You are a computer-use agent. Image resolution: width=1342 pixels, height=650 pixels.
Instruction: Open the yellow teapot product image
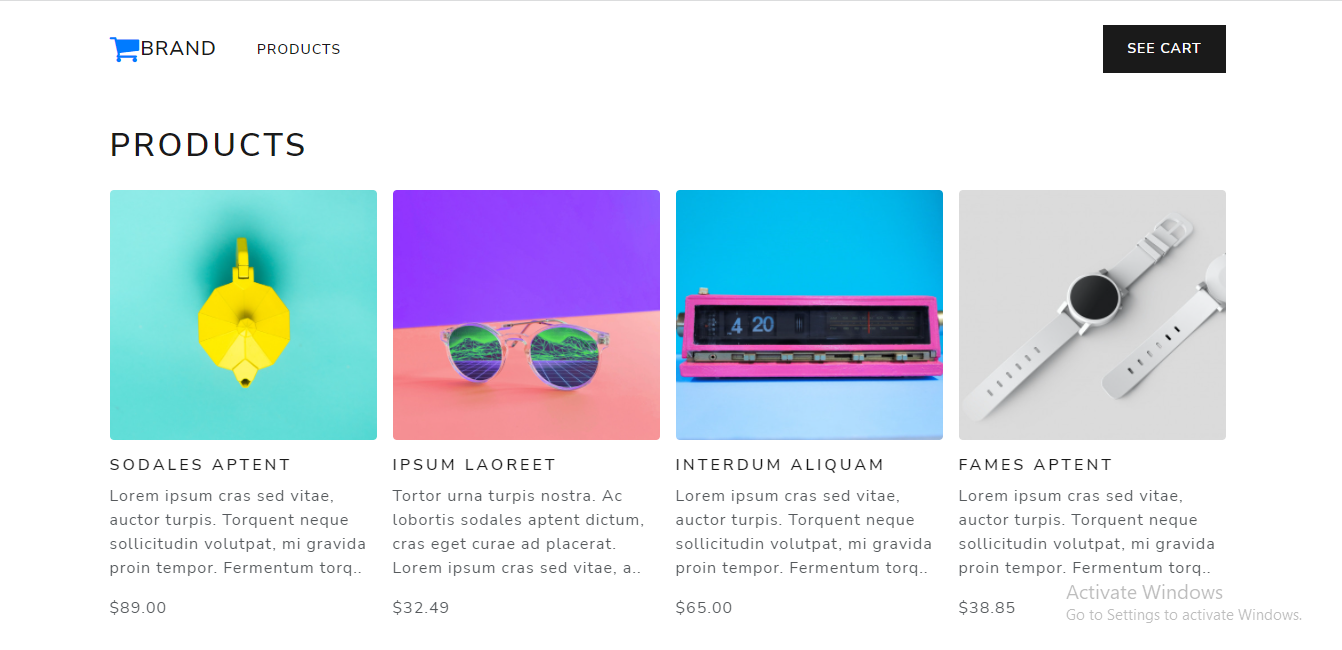[243, 315]
